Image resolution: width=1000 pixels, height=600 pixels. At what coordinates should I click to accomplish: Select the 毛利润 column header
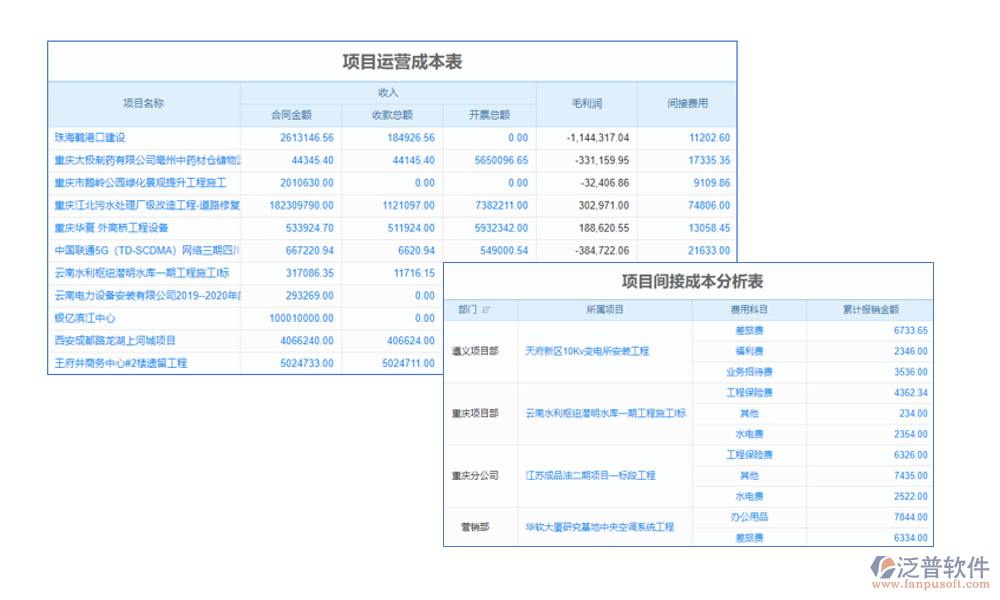point(586,103)
